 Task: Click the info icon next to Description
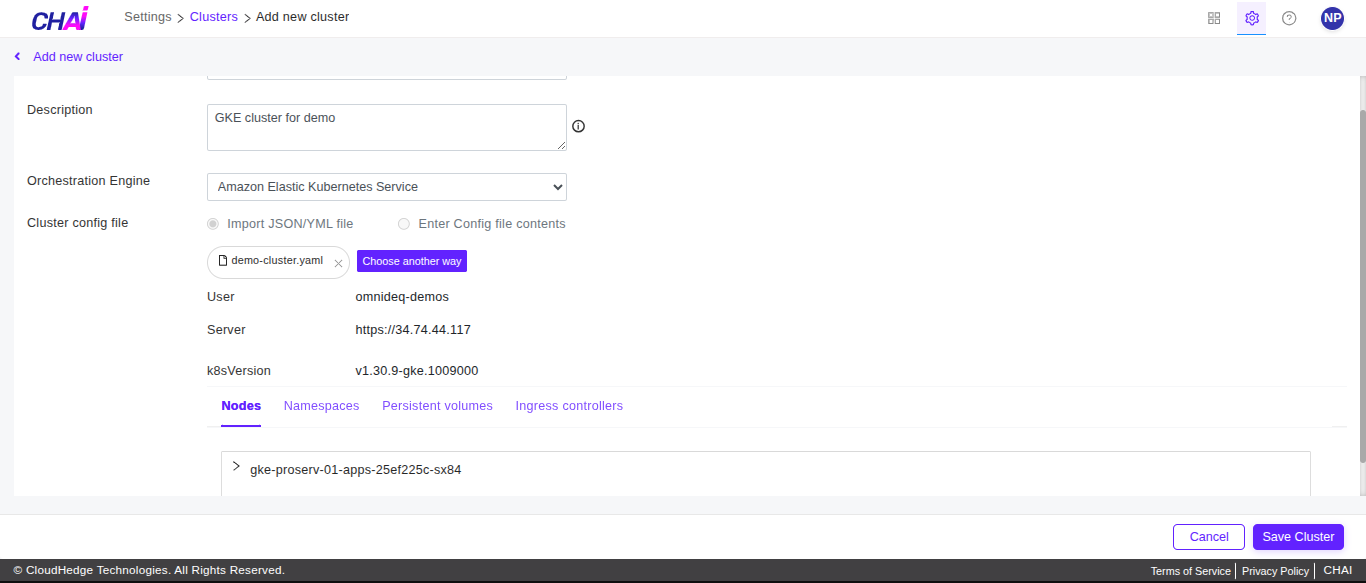click(578, 126)
